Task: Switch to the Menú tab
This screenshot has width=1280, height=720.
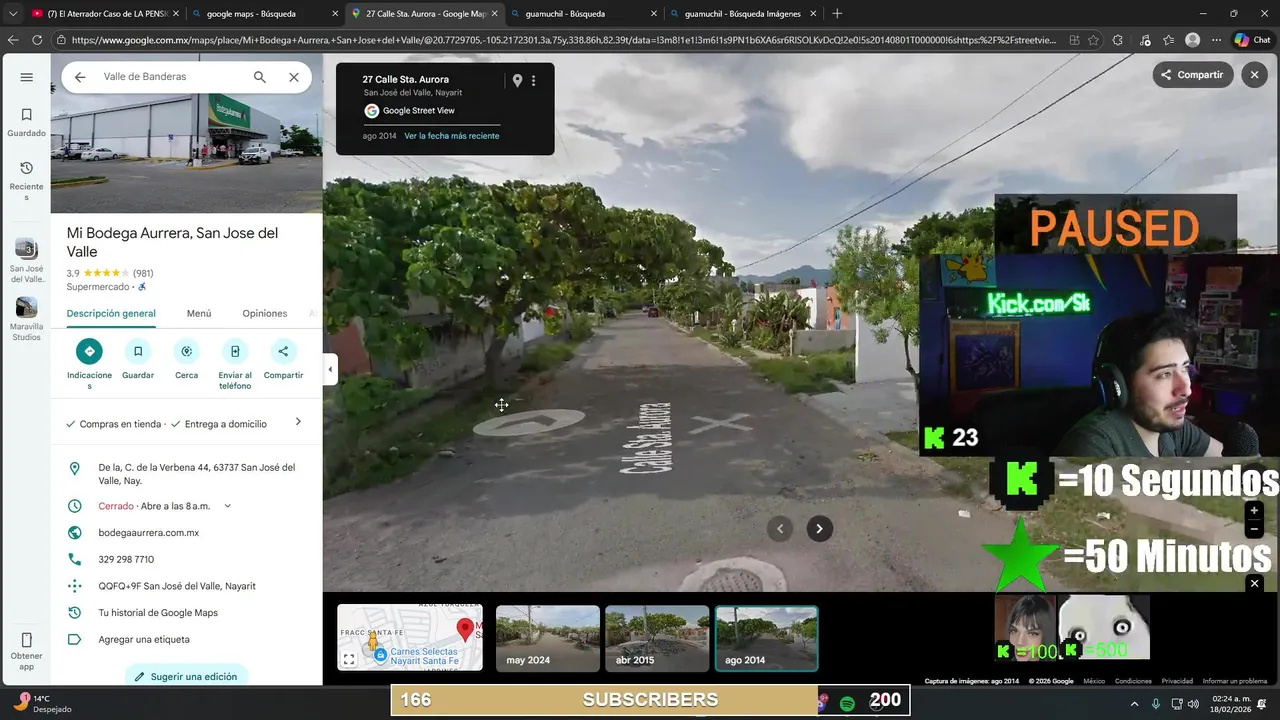Action: coord(199,313)
